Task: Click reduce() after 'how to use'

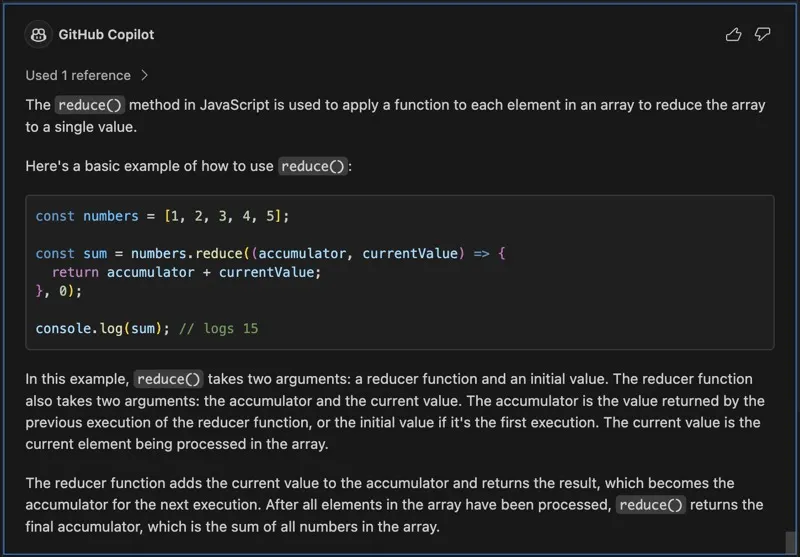Action: [x=313, y=166]
